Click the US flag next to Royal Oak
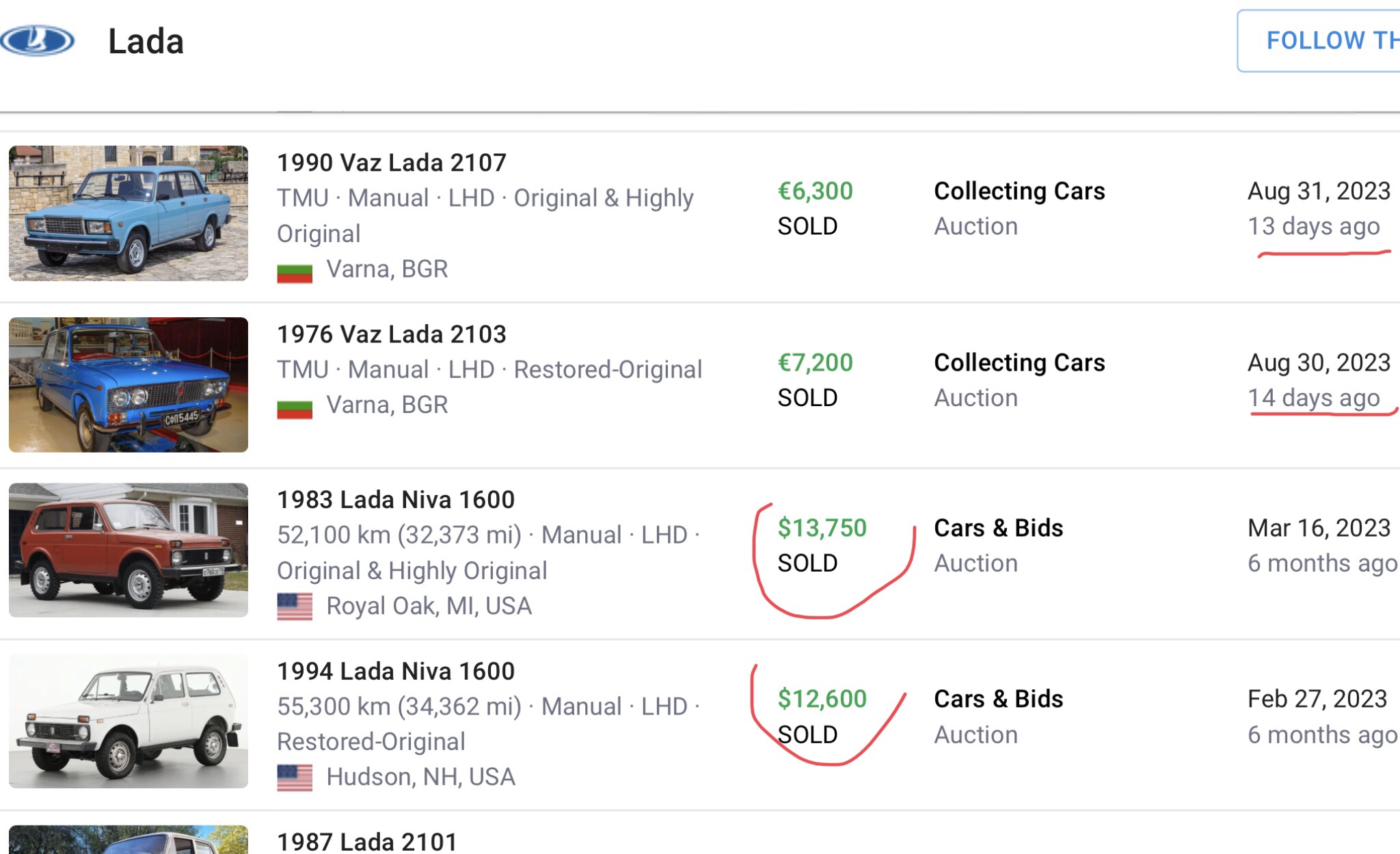The width and height of the screenshot is (1400, 854). pyautogui.click(x=295, y=606)
